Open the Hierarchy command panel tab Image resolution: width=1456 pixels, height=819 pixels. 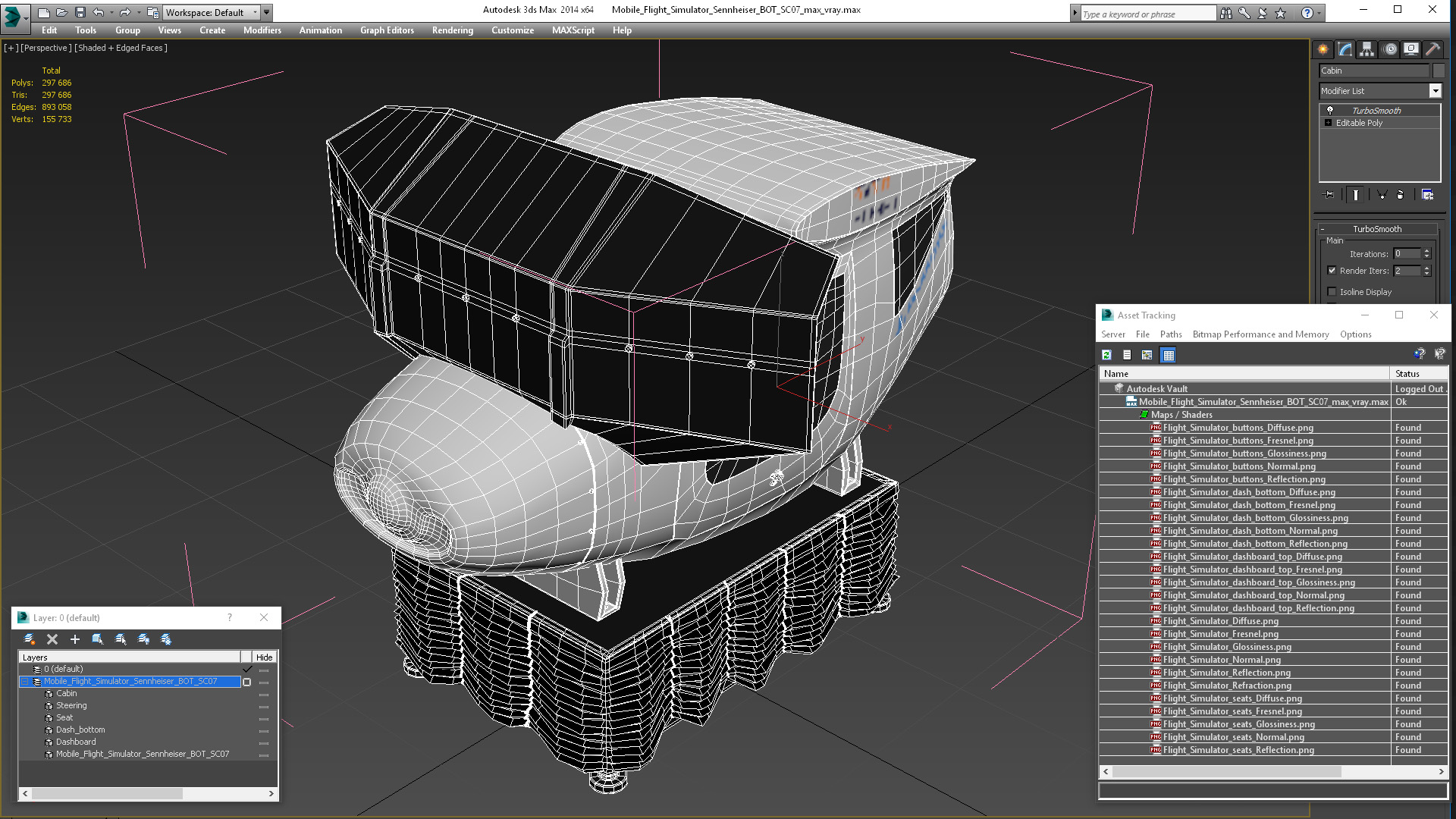[x=1367, y=49]
